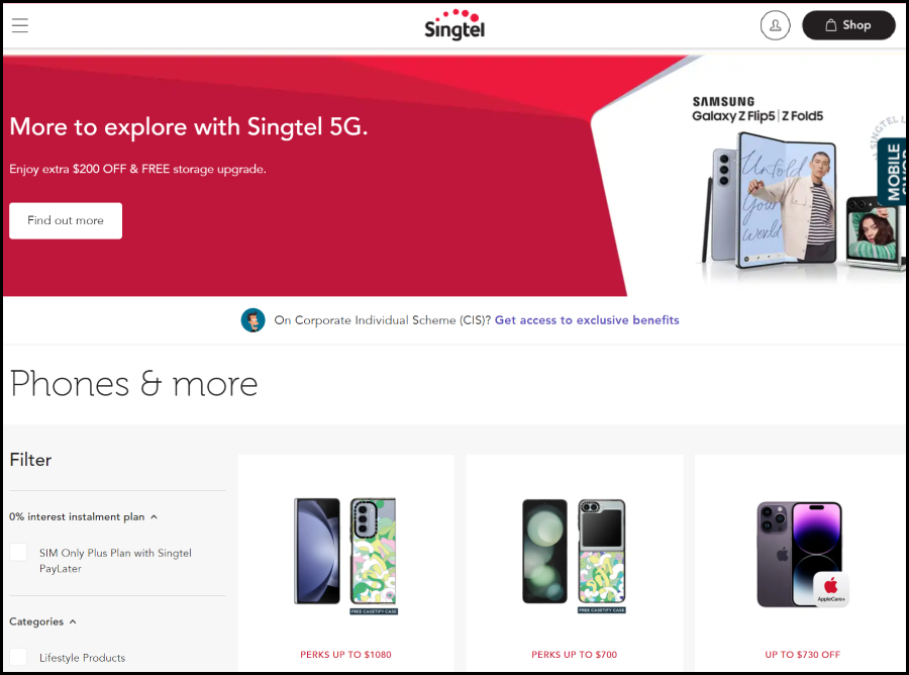Open the Shop bag button

tap(849, 26)
